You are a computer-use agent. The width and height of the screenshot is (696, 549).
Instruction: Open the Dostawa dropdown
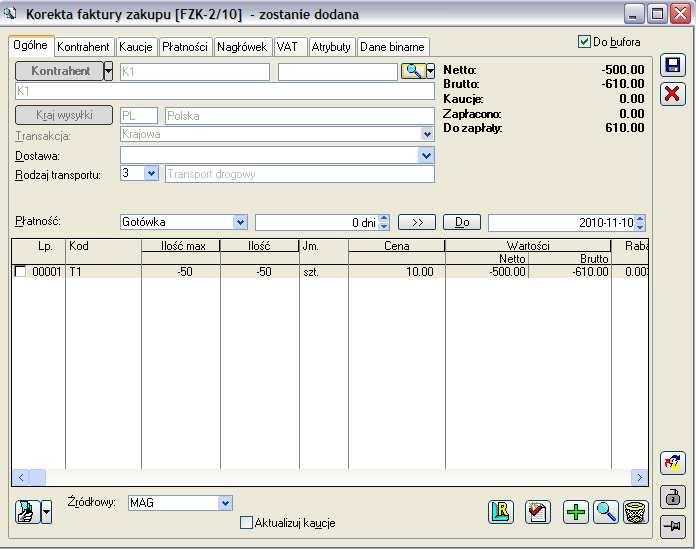pos(426,156)
